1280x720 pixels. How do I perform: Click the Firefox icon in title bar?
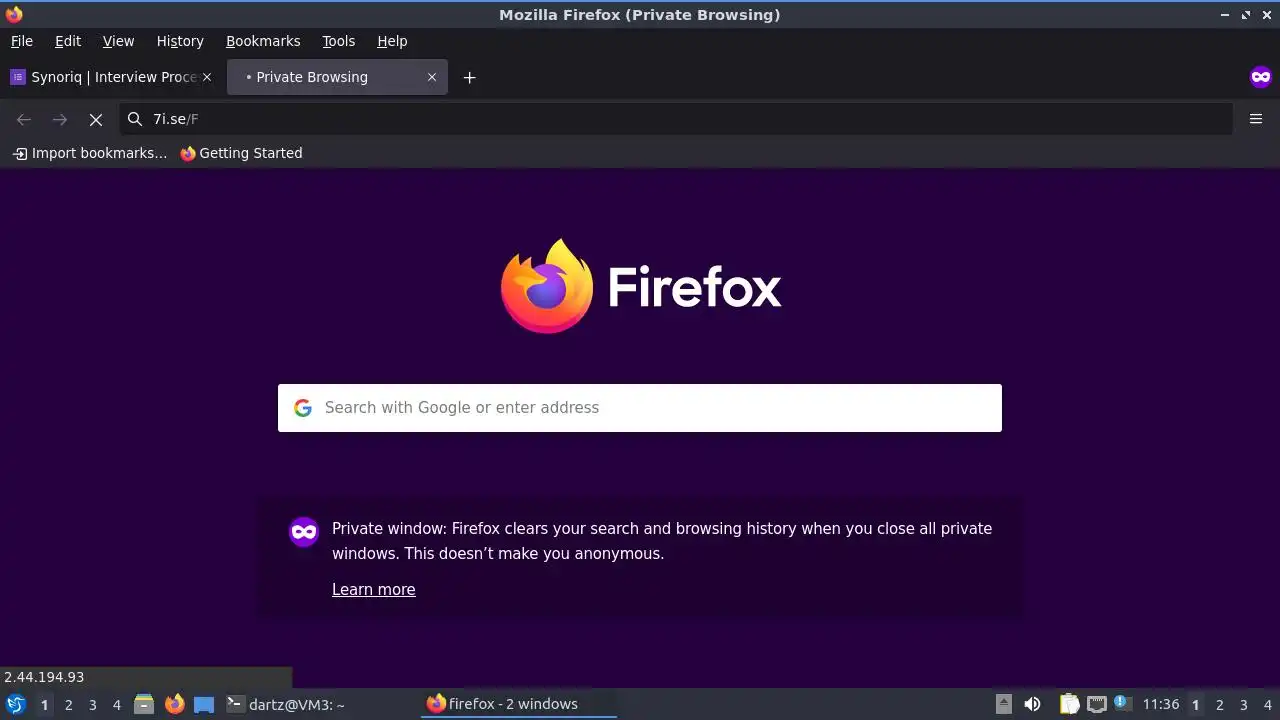(x=14, y=14)
